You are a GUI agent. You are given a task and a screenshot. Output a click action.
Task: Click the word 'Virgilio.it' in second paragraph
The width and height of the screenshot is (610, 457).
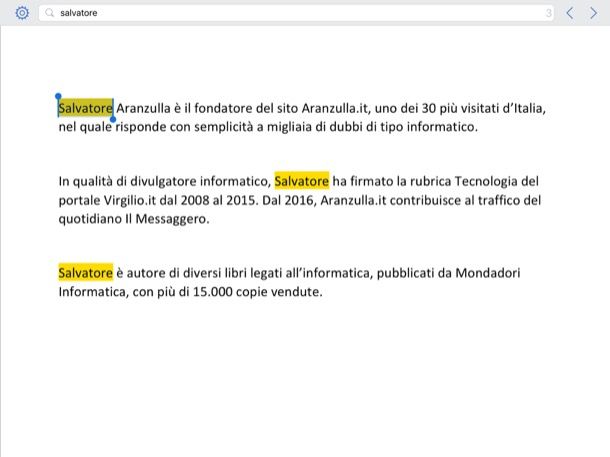130,201
